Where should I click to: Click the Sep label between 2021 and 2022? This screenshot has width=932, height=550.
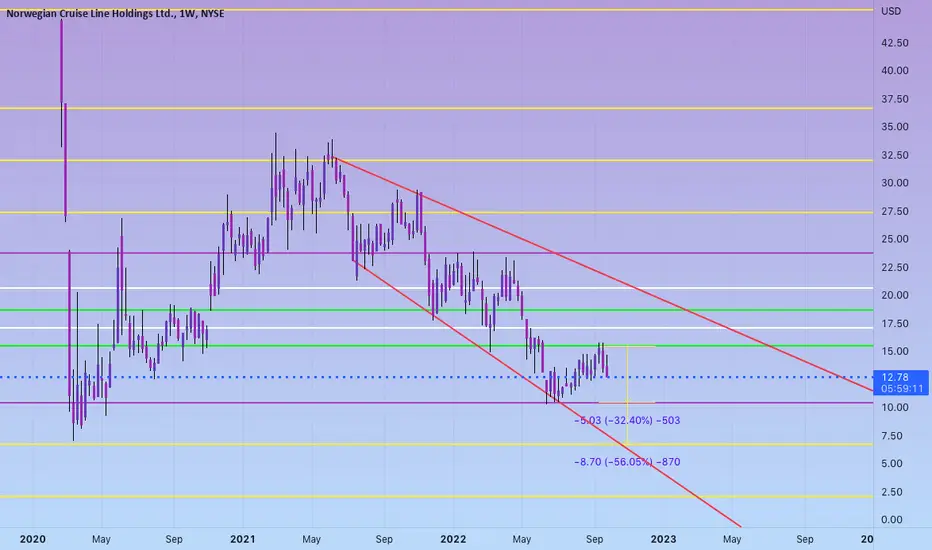(x=384, y=539)
